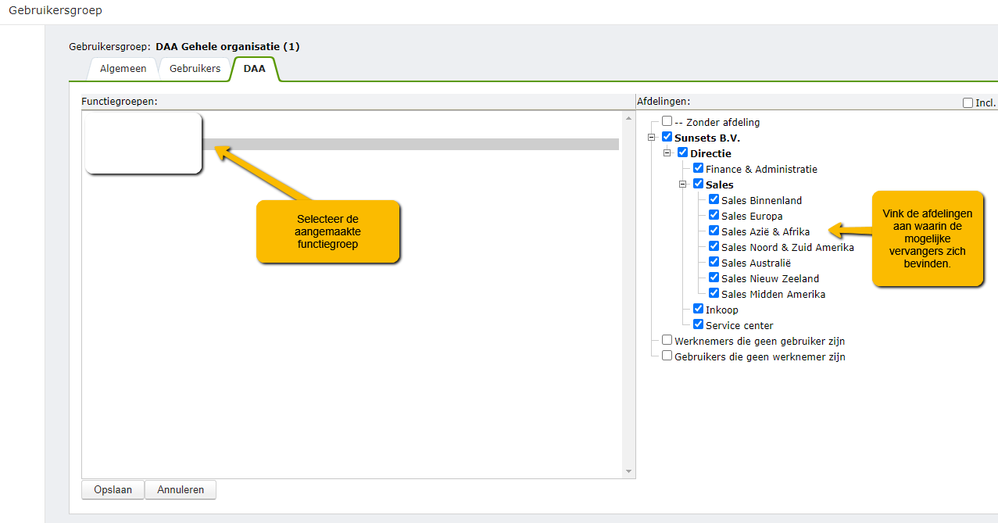Click the Directie label
The image size is (998, 523).
pos(710,154)
